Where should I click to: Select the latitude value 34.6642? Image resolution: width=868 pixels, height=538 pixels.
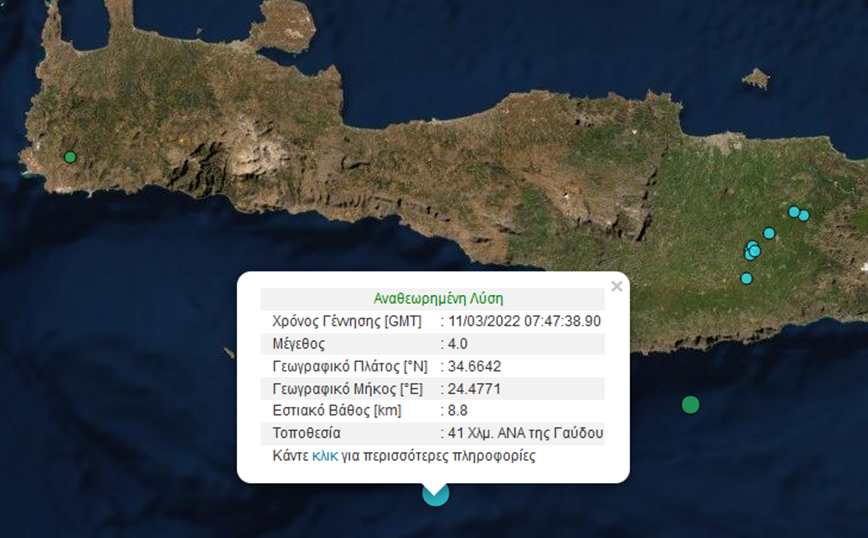(x=476, y=366)
